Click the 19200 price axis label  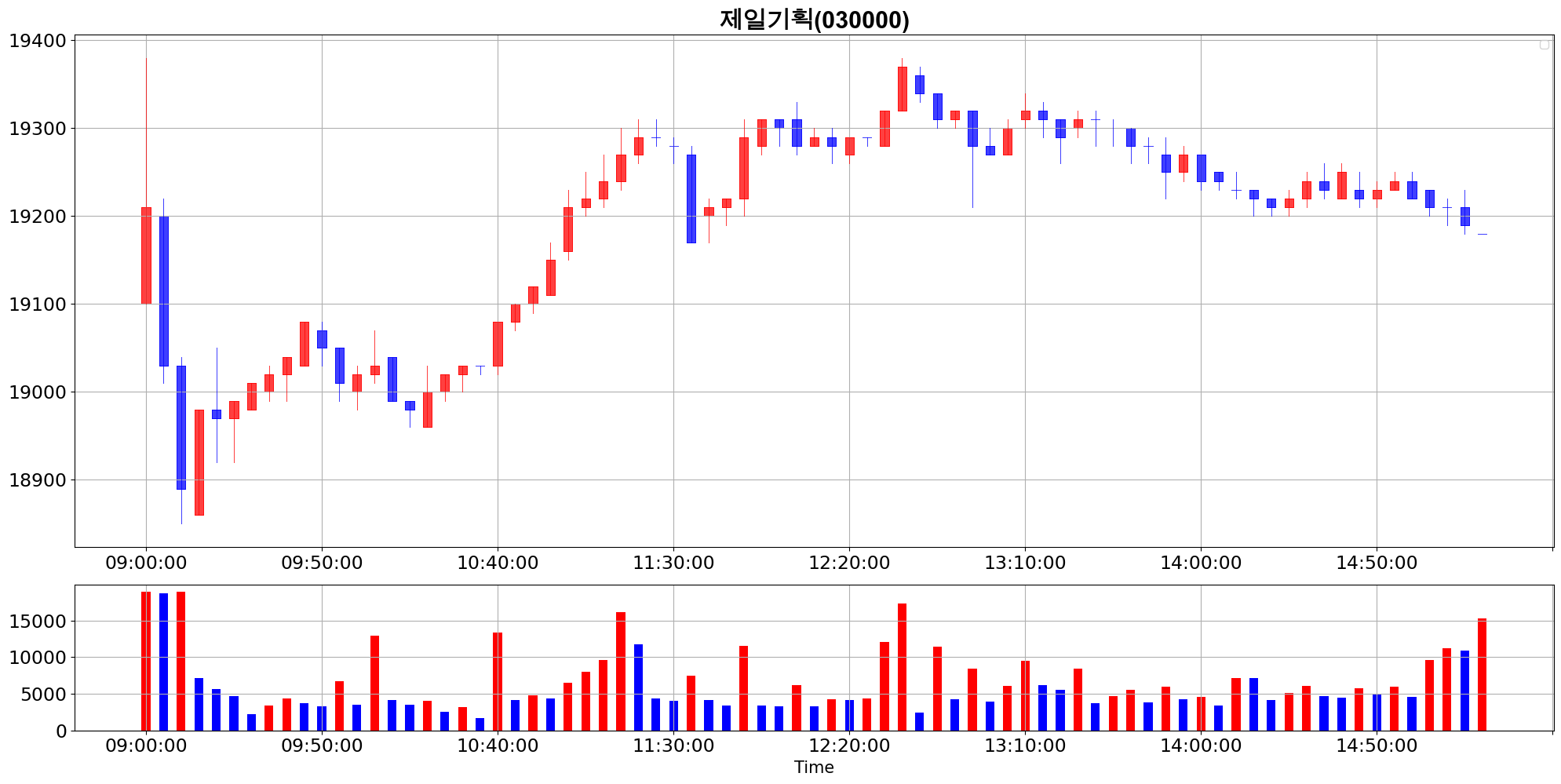click(37, 217)
